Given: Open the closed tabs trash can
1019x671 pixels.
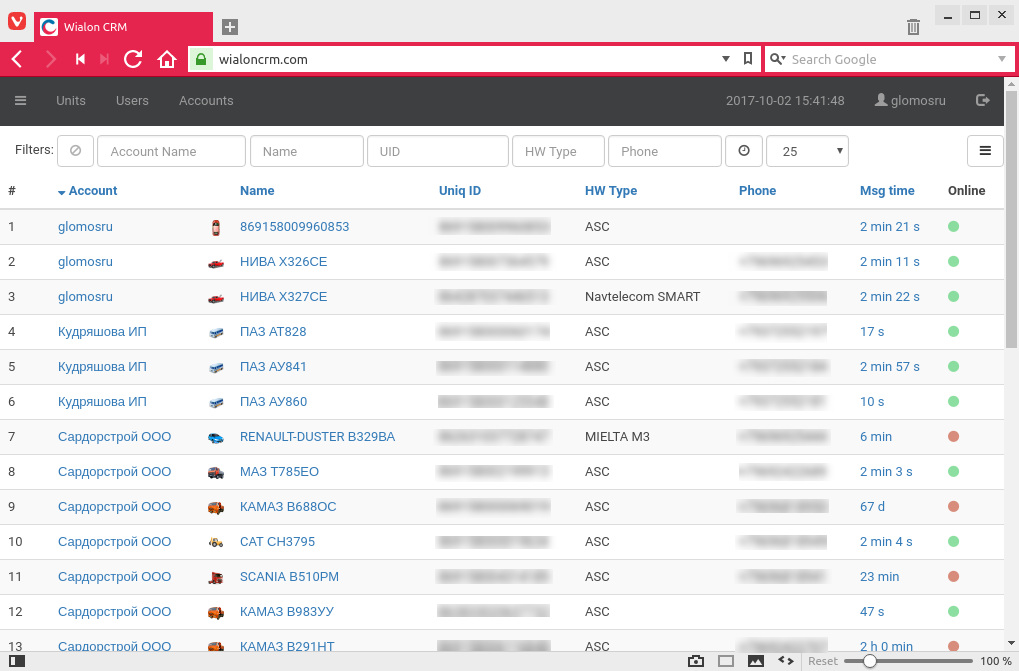Looking at the screenshot, I should pyautogui.click(x=913, y=27).
